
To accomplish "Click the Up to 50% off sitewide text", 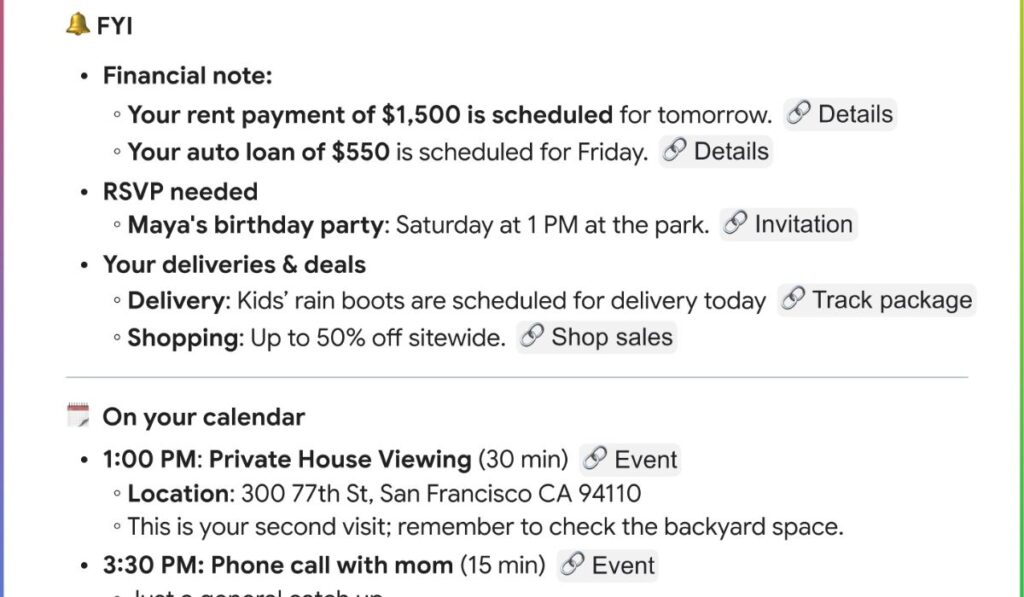I will [x=378, y=338].
